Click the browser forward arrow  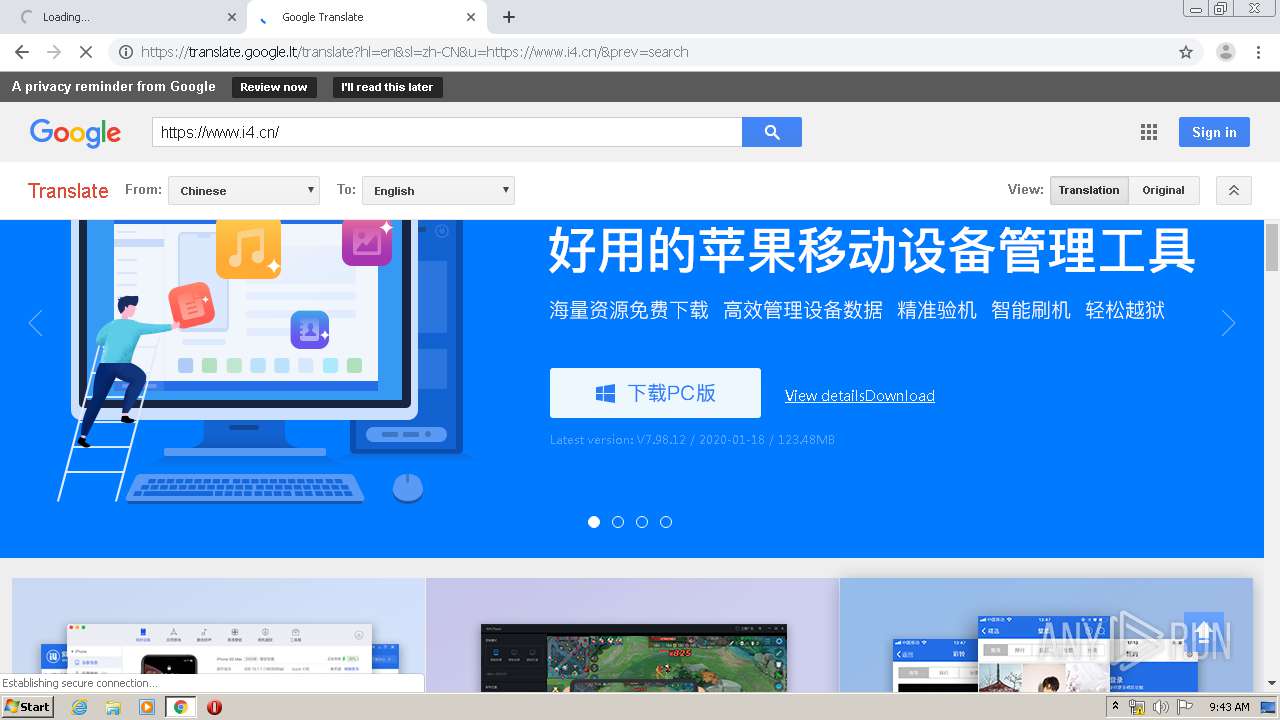click(54, 52)
